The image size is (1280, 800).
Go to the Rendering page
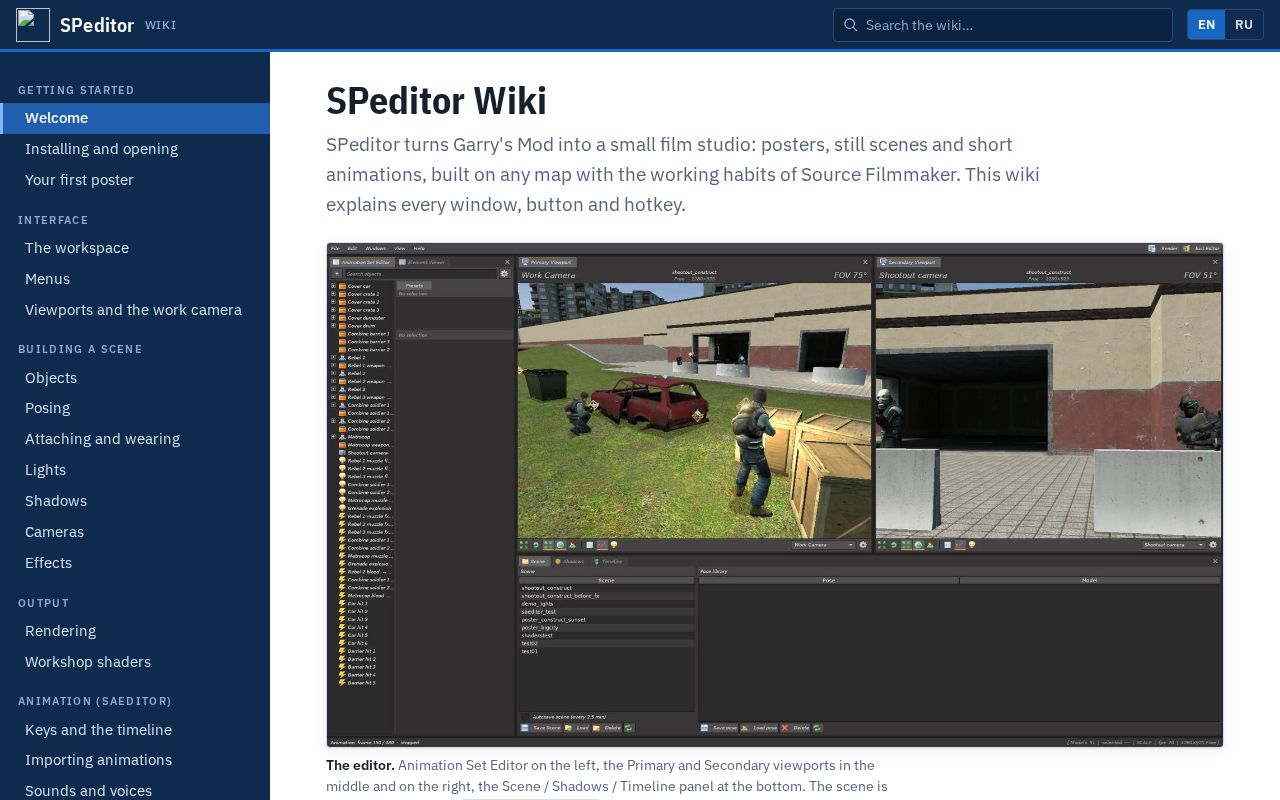pos(135,631)
